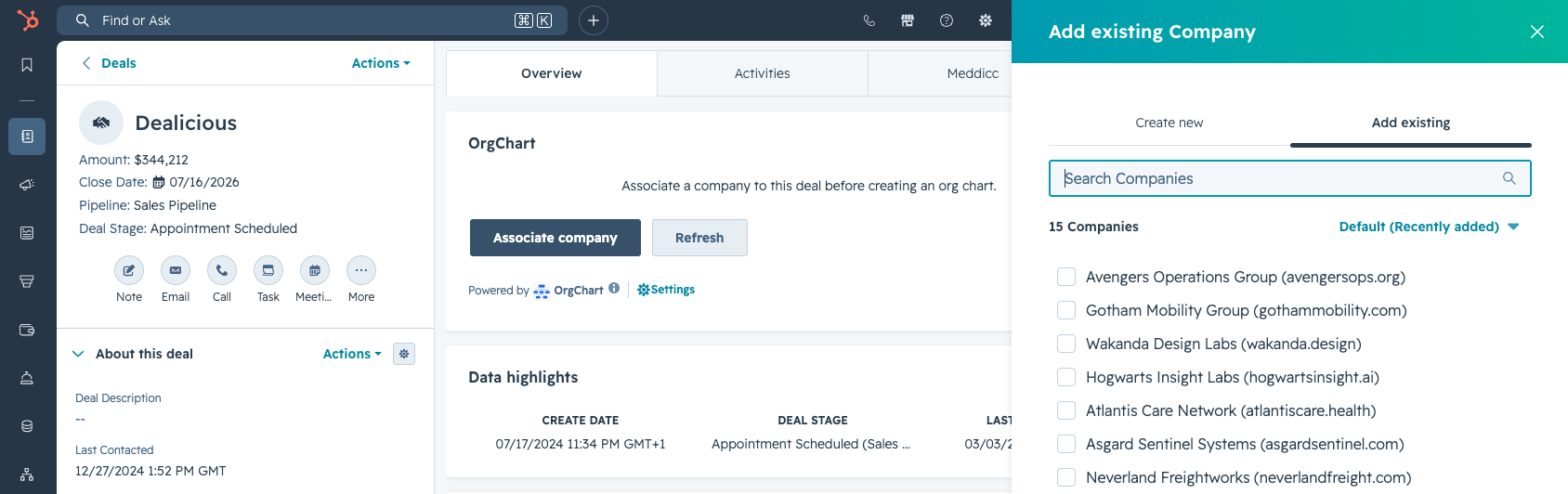
Task: Open the Content sidebar icon
Action: click(x=27, y=233)
